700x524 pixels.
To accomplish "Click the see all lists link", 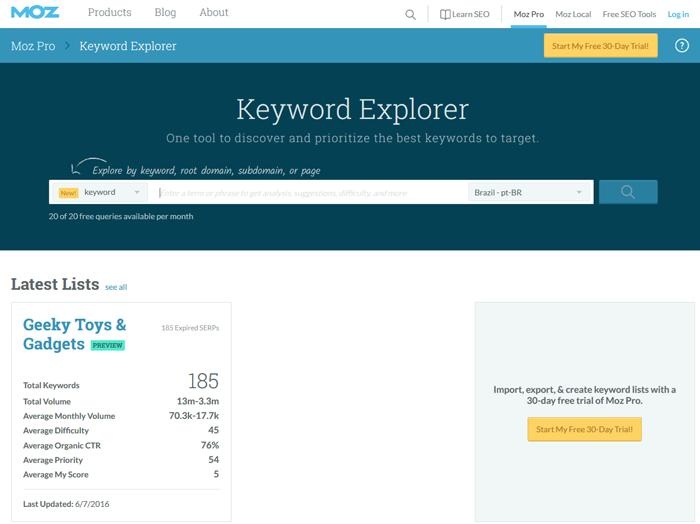I will pos(116,287).
